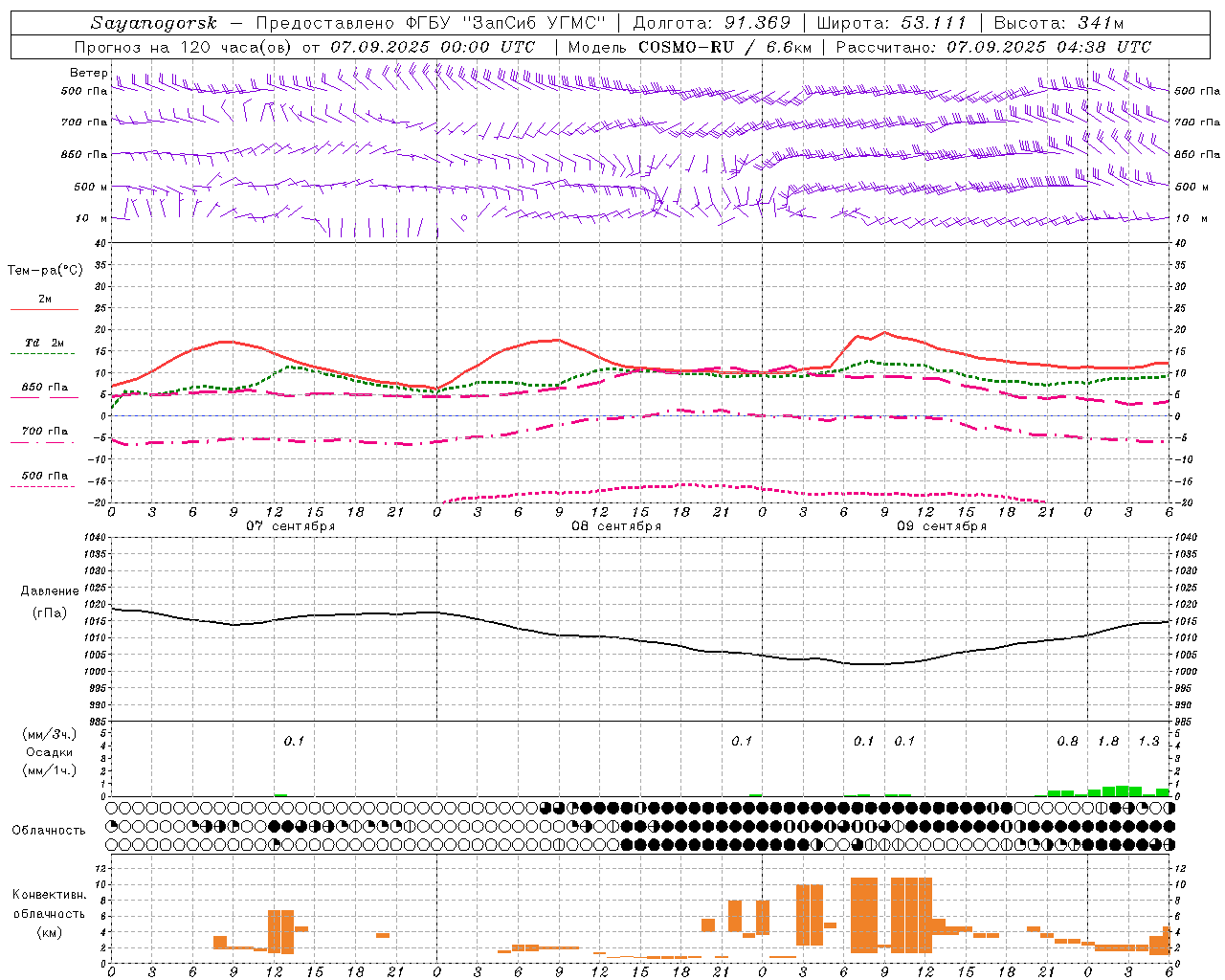Click the 'Тем-ра(°C)' temperature label
This screenshot has height=980, width=1225.
(x=45, y=271)
